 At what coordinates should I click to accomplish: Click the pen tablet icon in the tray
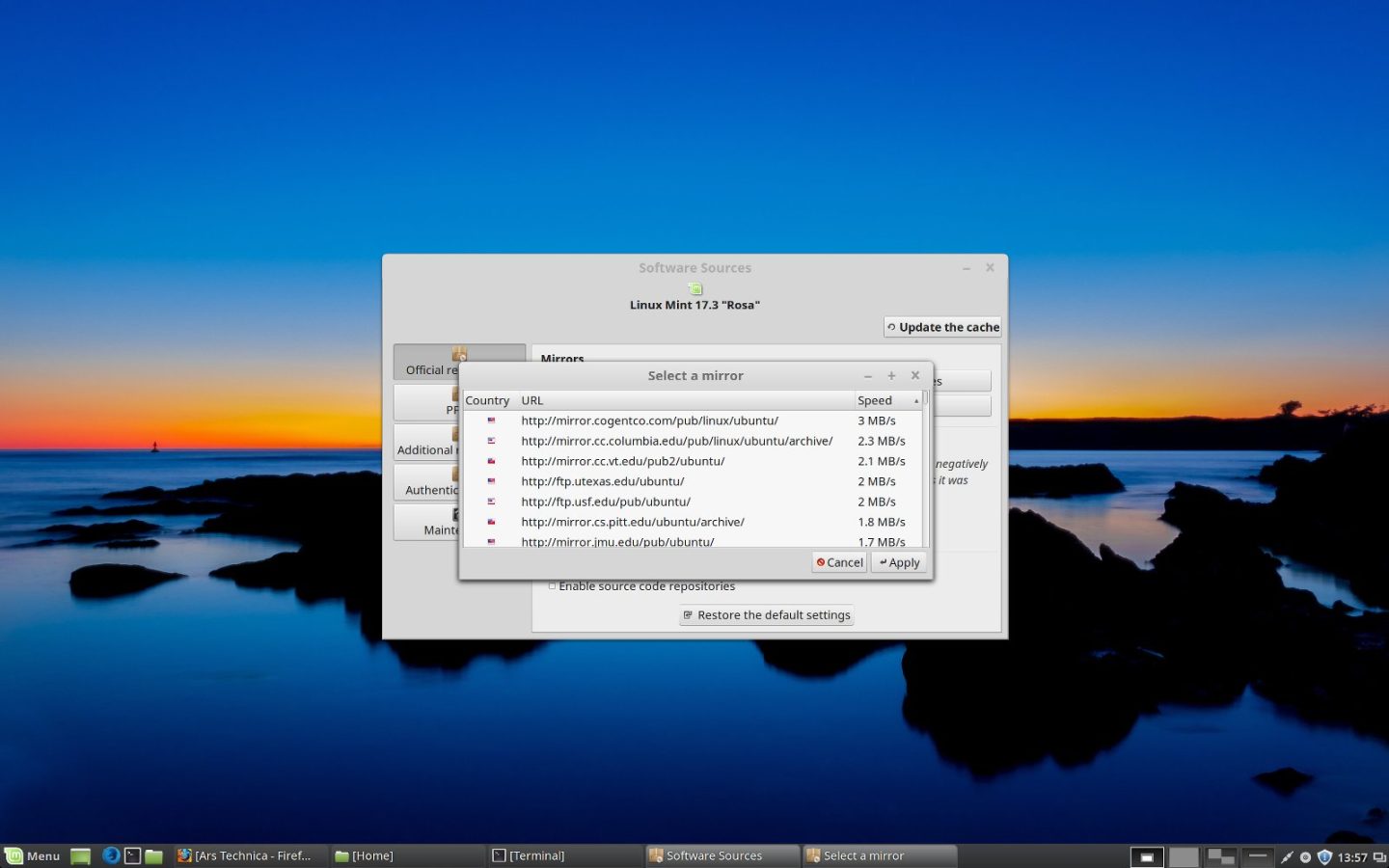click(x=1288, y=856)
